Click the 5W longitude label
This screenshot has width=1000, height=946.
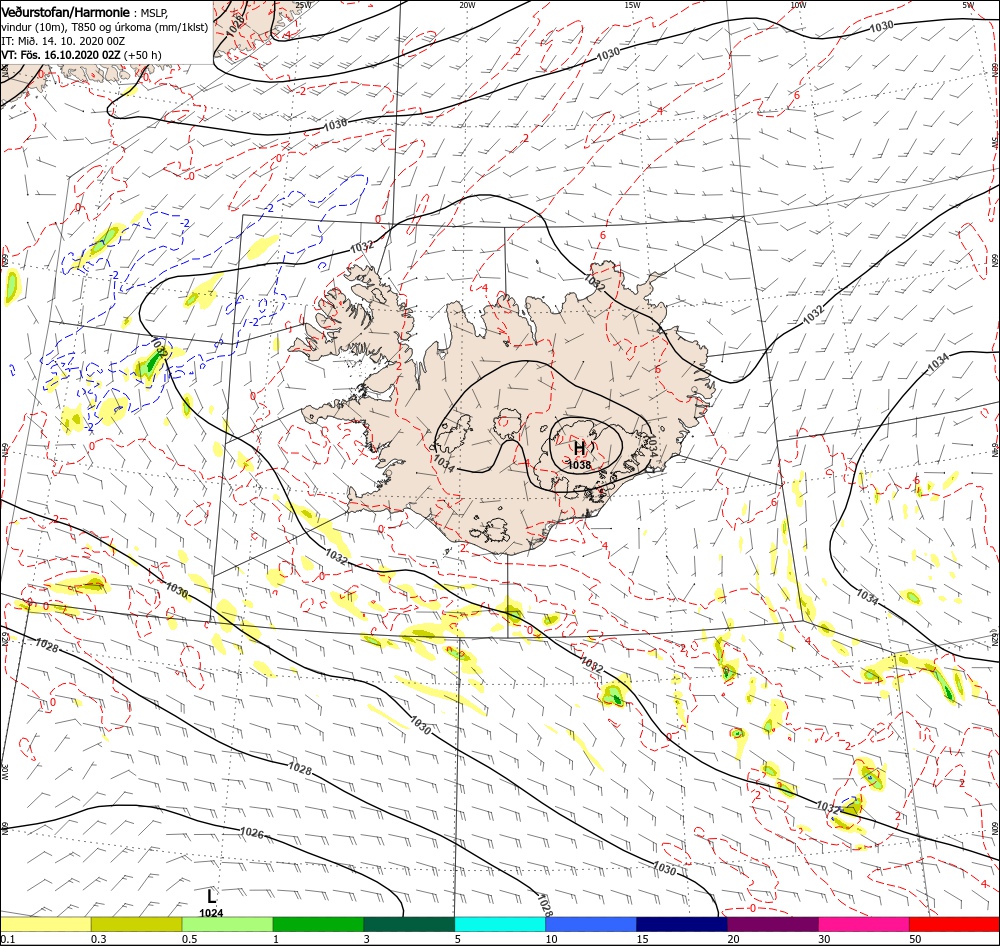tap(968, 5)
